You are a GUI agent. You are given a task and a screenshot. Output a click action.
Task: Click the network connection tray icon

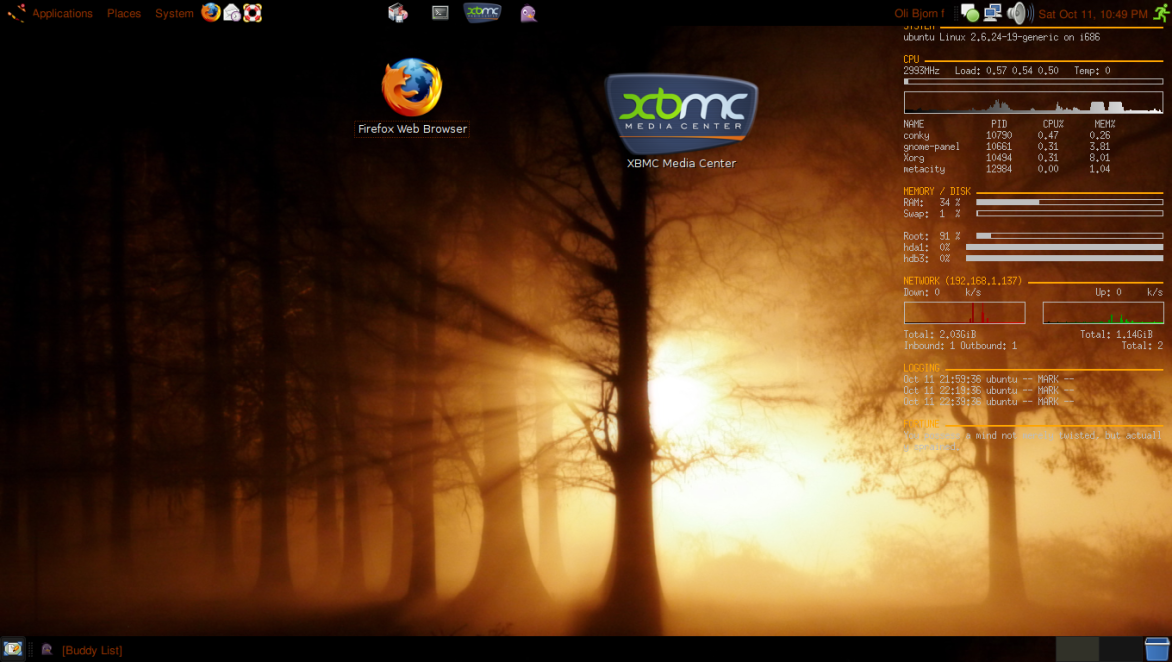tap(992, 13)
